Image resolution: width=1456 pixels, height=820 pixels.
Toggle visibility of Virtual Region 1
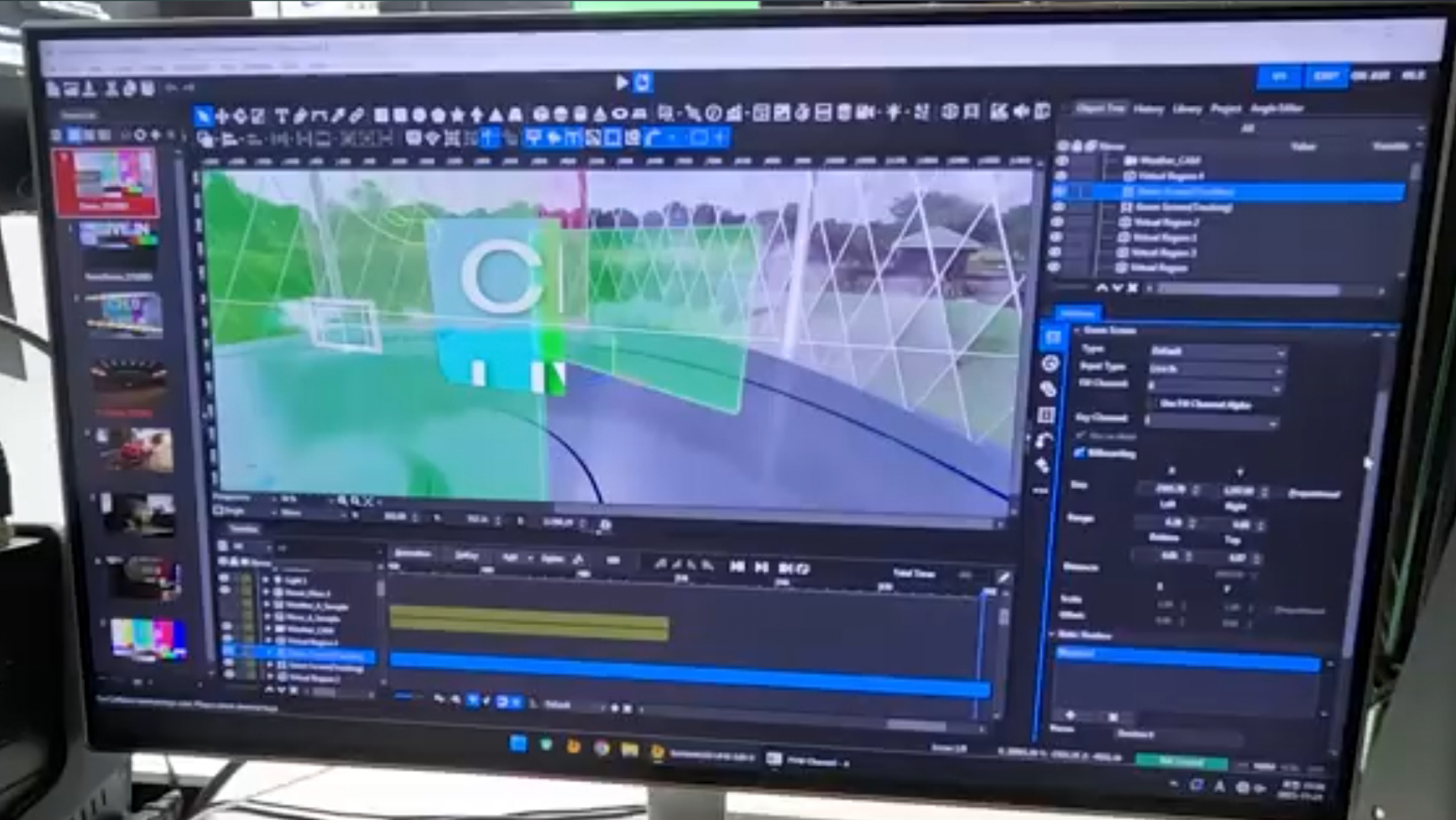(1057, 237)
